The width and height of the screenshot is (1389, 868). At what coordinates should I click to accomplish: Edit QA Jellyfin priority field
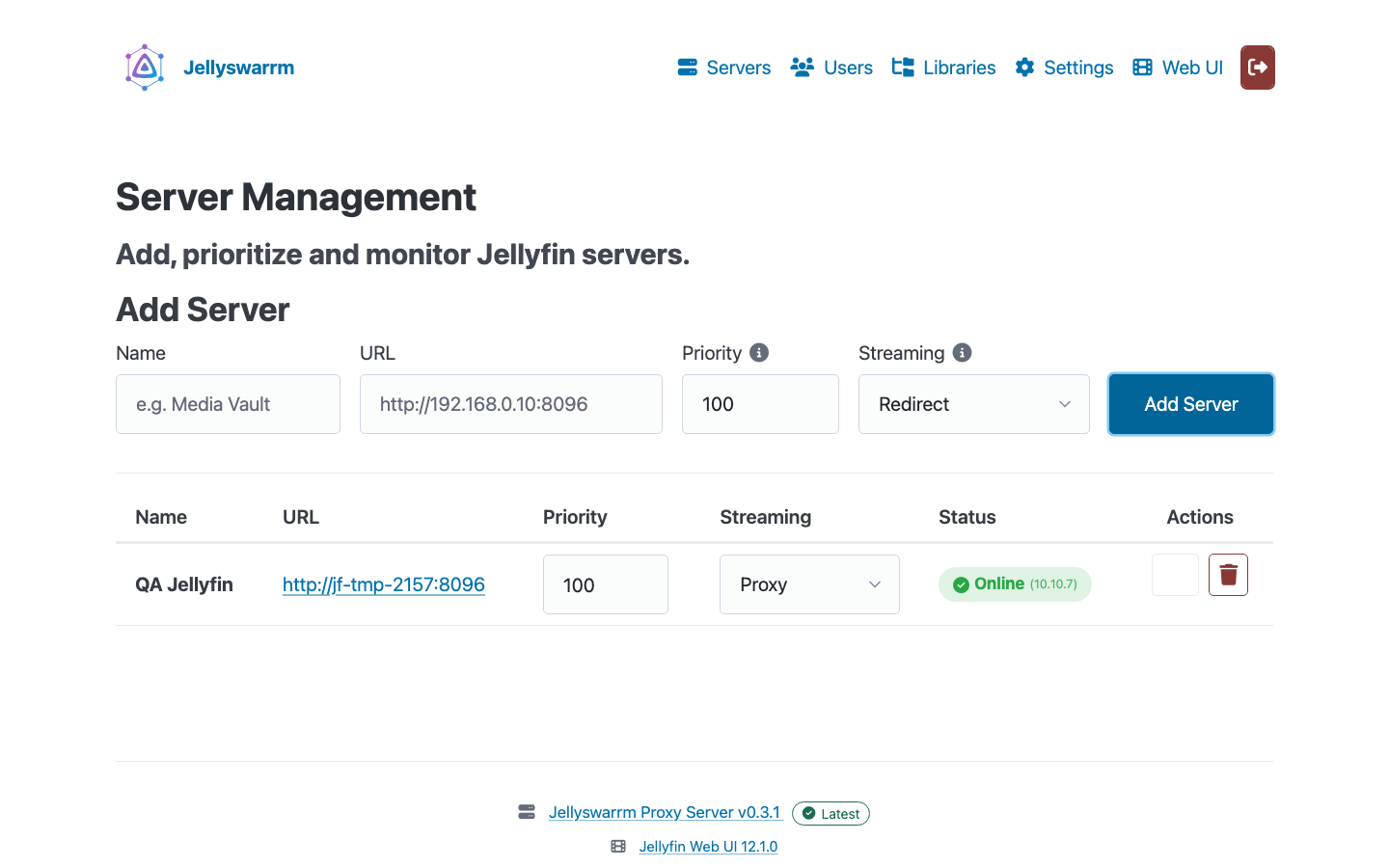(606, 584)
